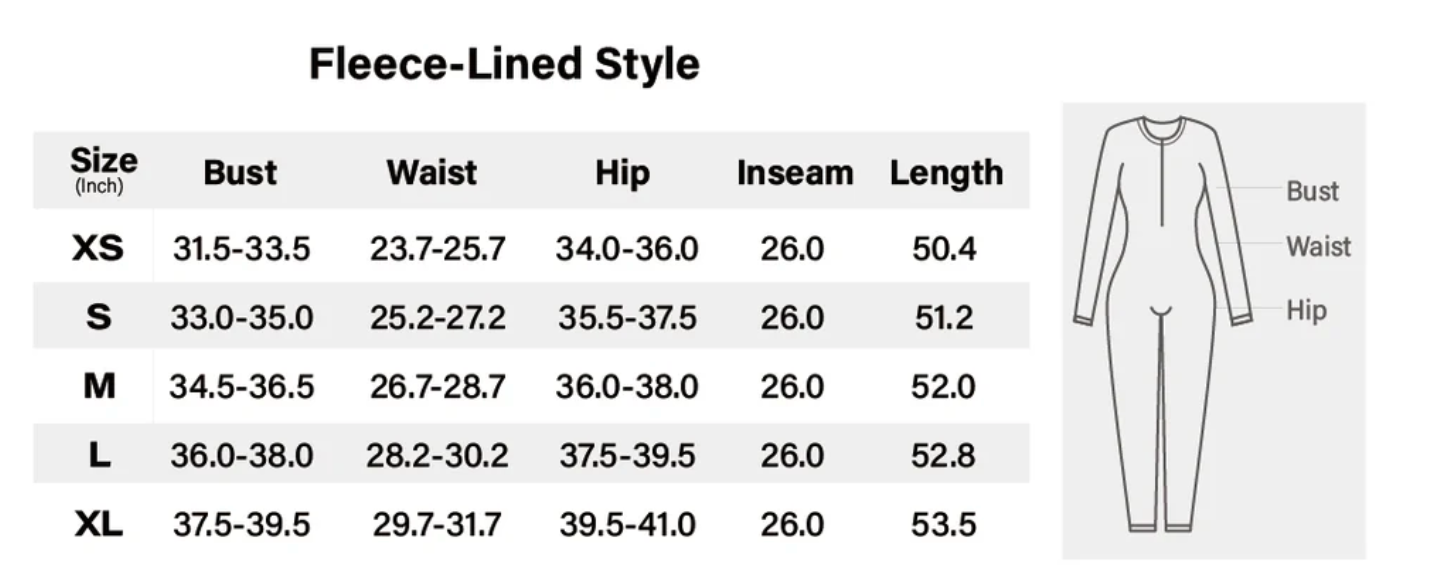The height and width of the screenshot is (586, 1432).
Task: Select the XS size row label
Action: click(98, 248)
